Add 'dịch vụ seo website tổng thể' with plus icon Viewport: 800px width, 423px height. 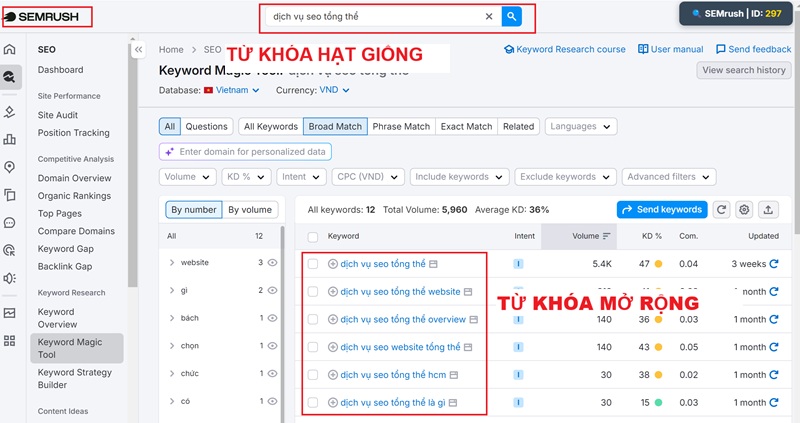coord(333,347)
